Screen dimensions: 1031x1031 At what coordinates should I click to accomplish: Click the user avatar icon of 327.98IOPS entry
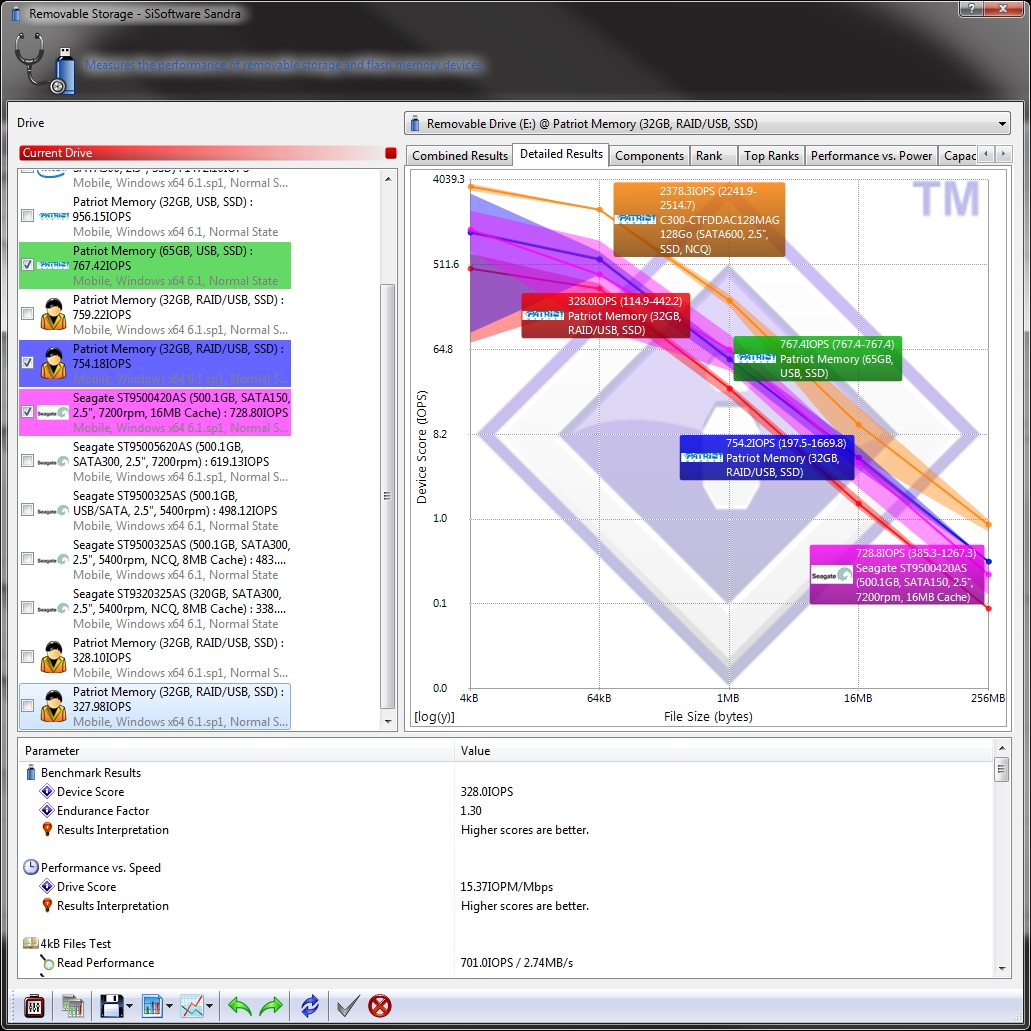[53, 706]
